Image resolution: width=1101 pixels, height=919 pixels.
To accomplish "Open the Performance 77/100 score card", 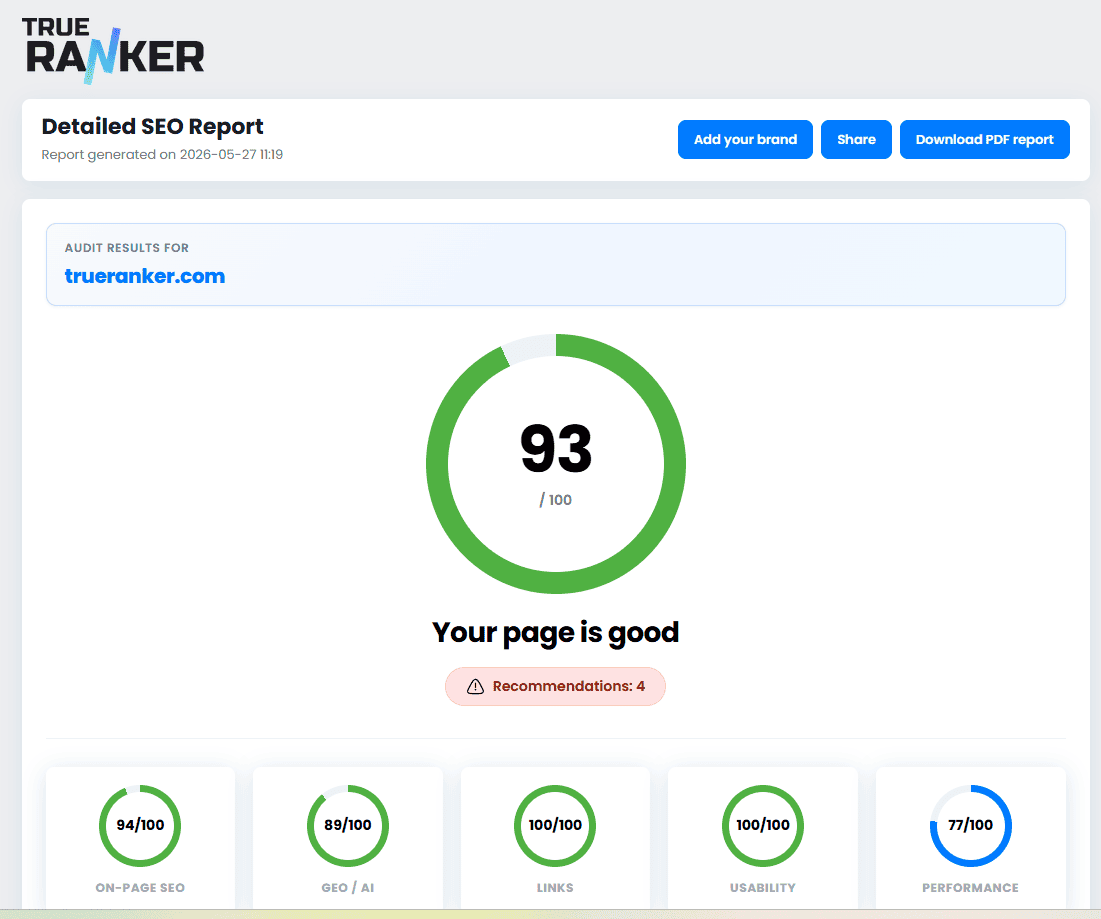I will pyautogui.click(x=970, y=838).
